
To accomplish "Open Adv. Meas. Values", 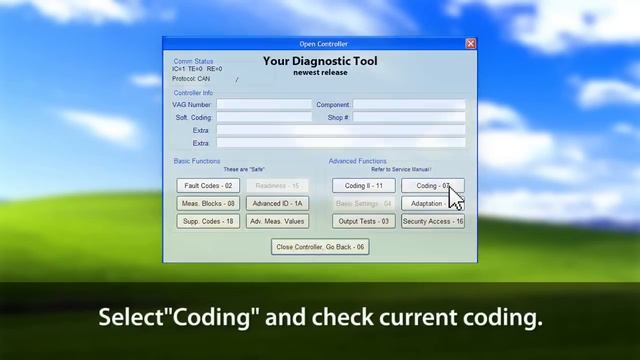I will coord(278,221).
